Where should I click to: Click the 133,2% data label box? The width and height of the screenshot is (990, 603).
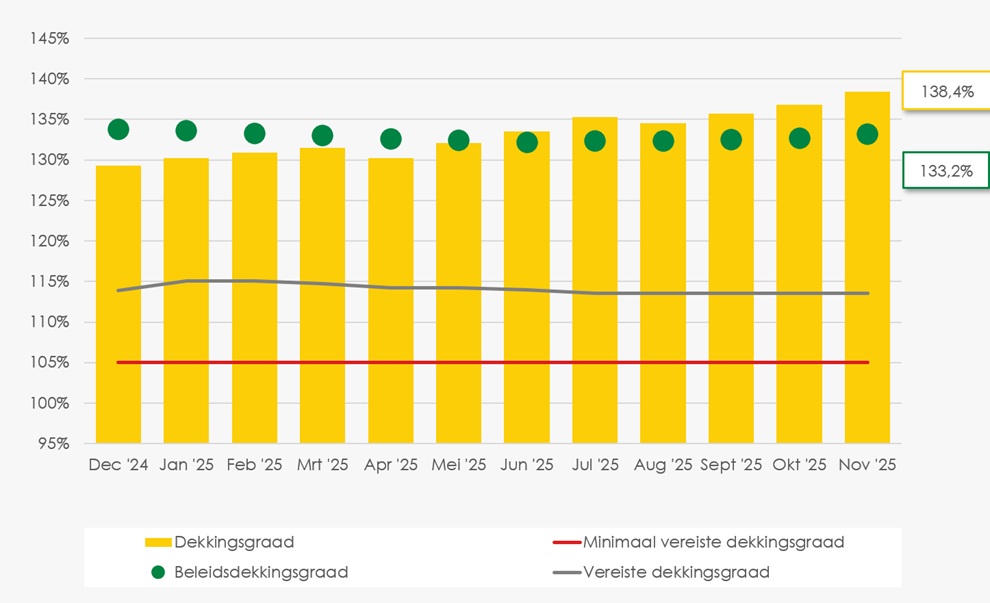pos(945,171)
